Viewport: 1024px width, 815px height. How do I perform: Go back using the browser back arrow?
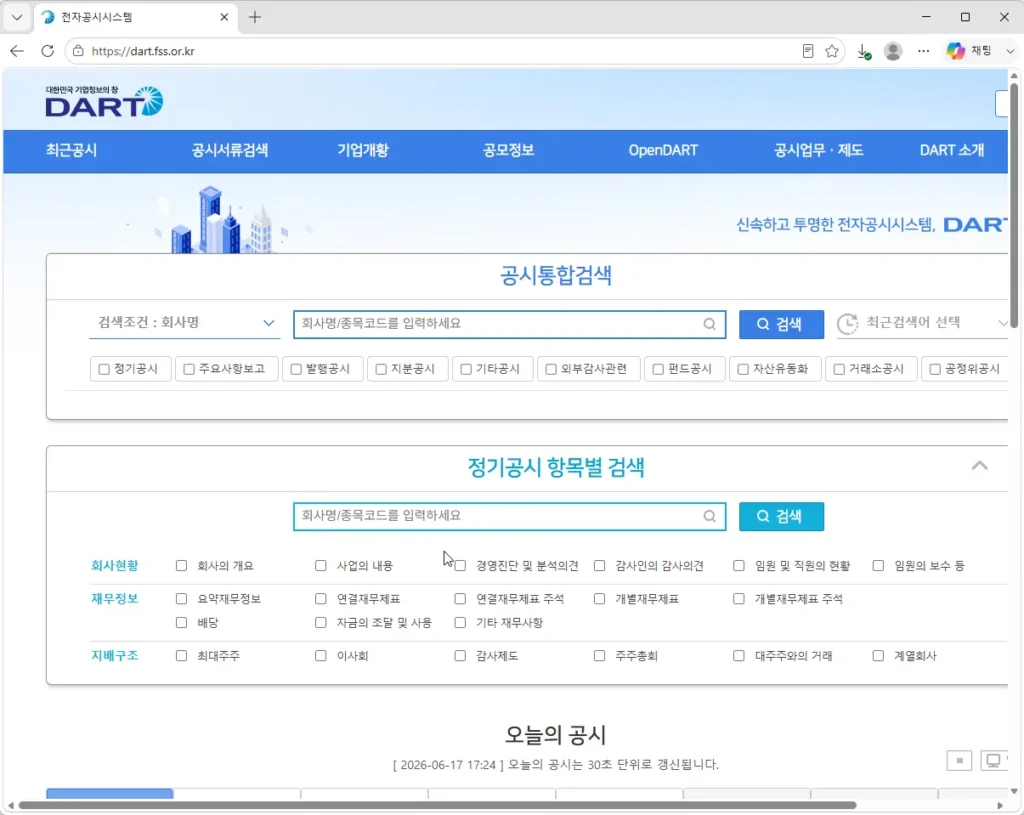17,51
